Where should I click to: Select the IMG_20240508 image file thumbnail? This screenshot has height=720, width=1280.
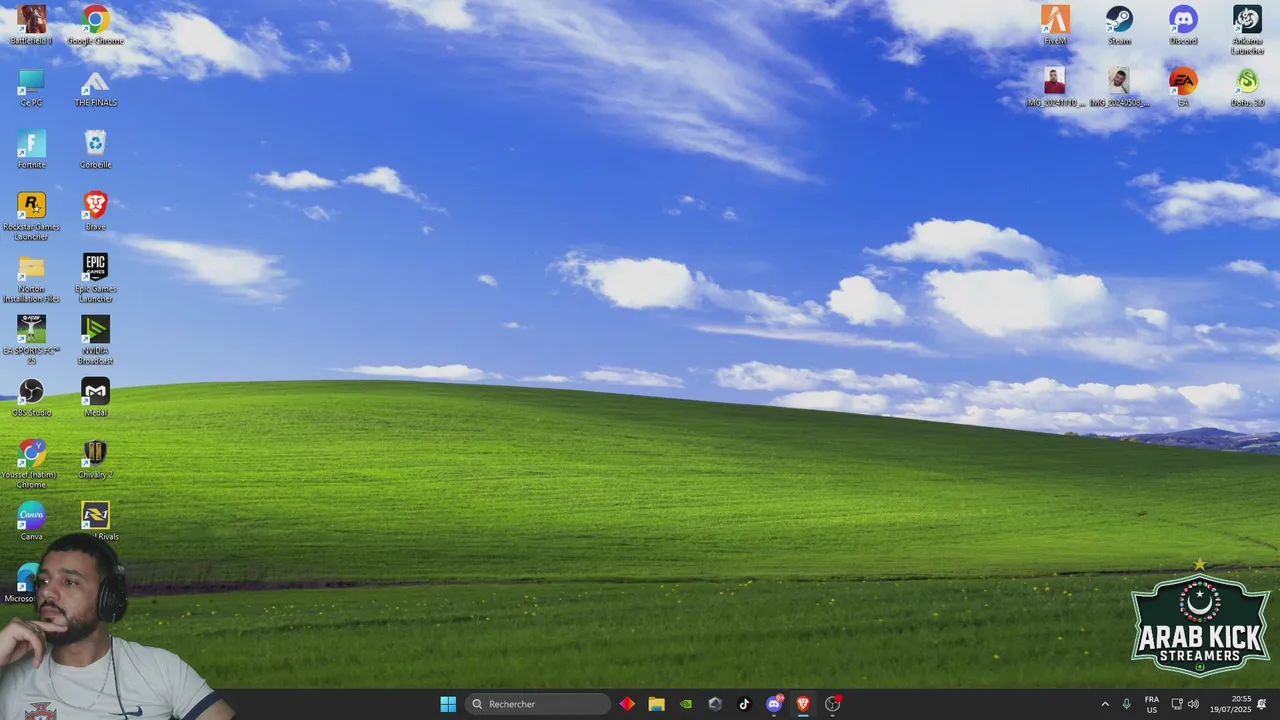pyautogui.click(x=1119, y=87)
